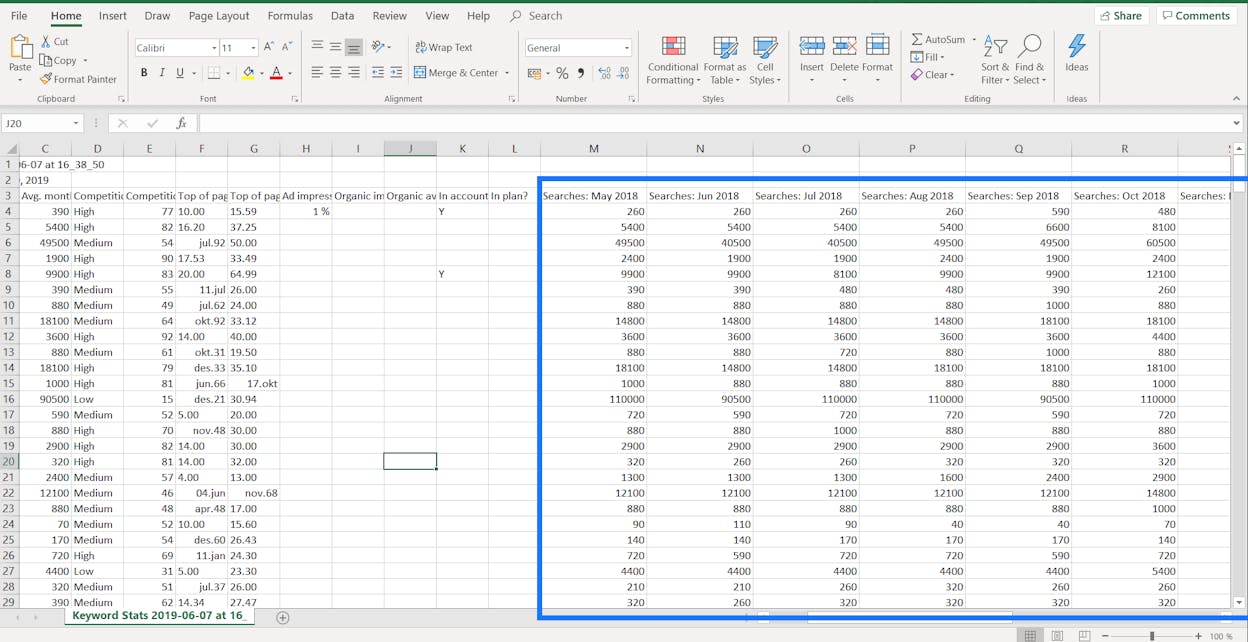Click the Ideas lightning icon
The image size is (1248, 642).
point(1076,48)
